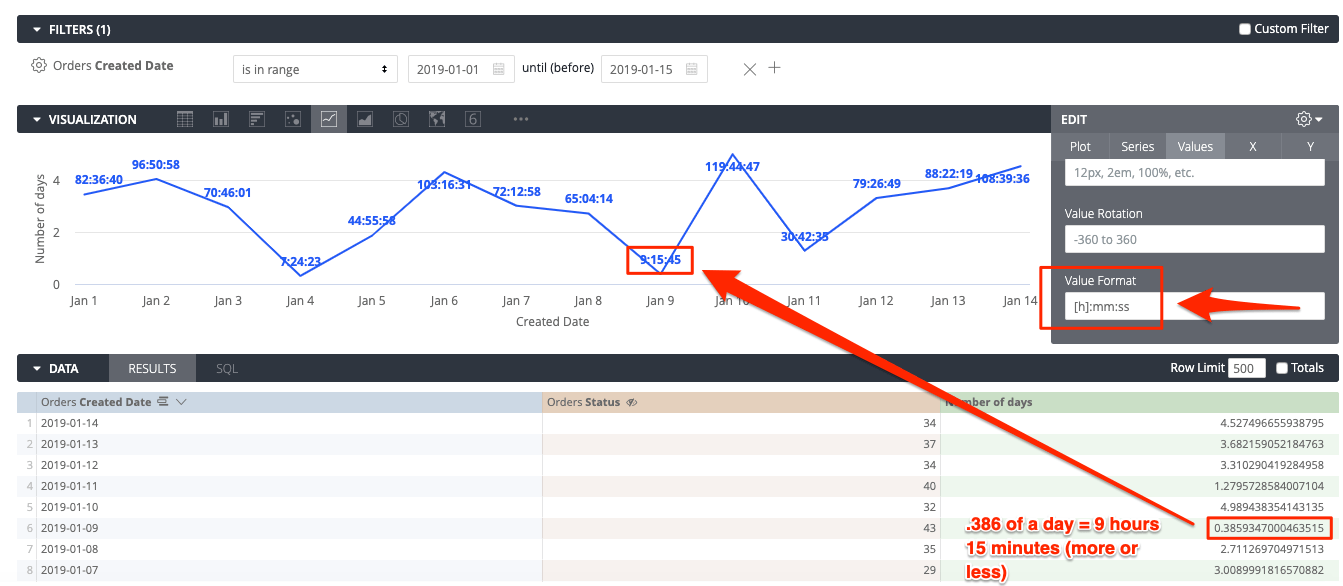Select the single value visualization

point(472,118)
